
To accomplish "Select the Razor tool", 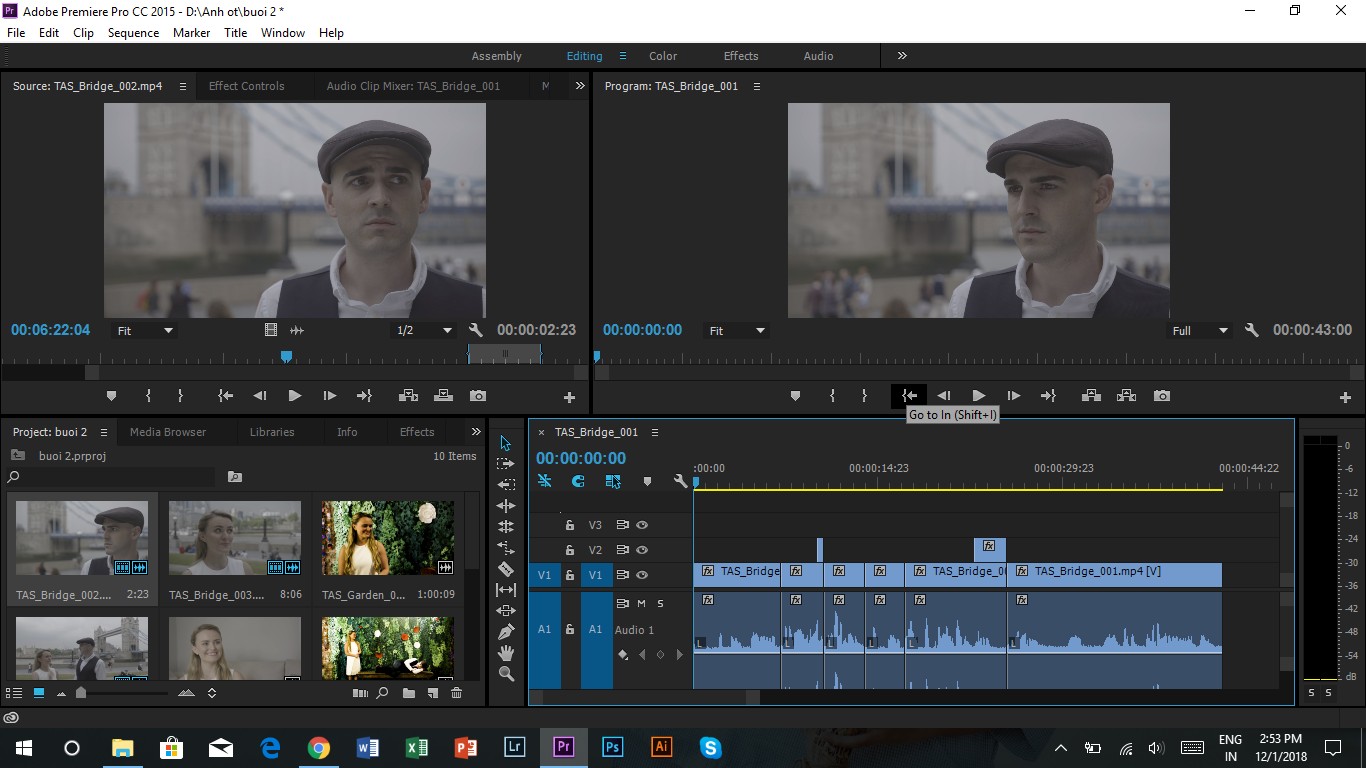I will (x=506, y=569).
